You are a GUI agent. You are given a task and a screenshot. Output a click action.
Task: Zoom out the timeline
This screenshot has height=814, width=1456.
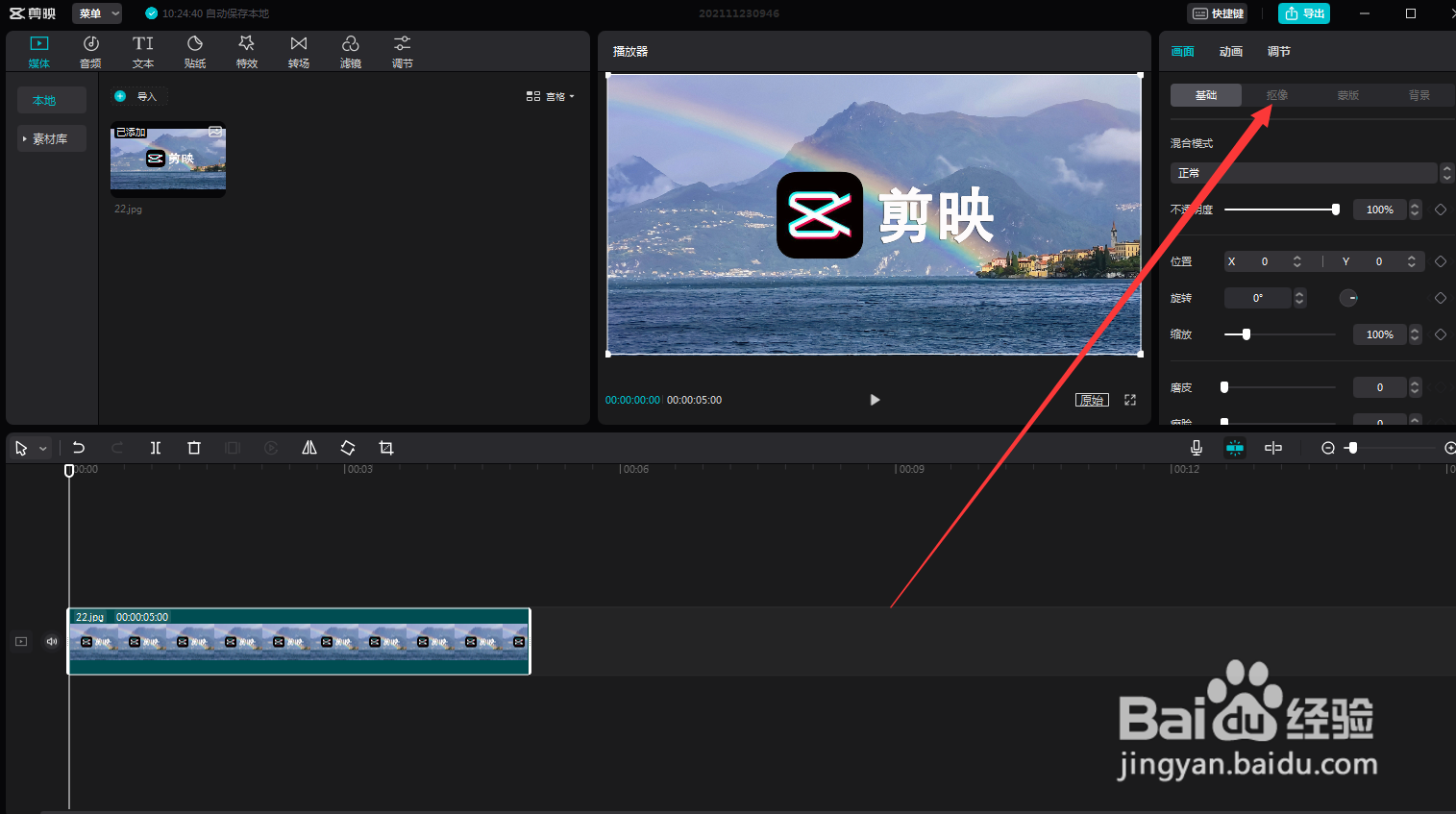1328,448
